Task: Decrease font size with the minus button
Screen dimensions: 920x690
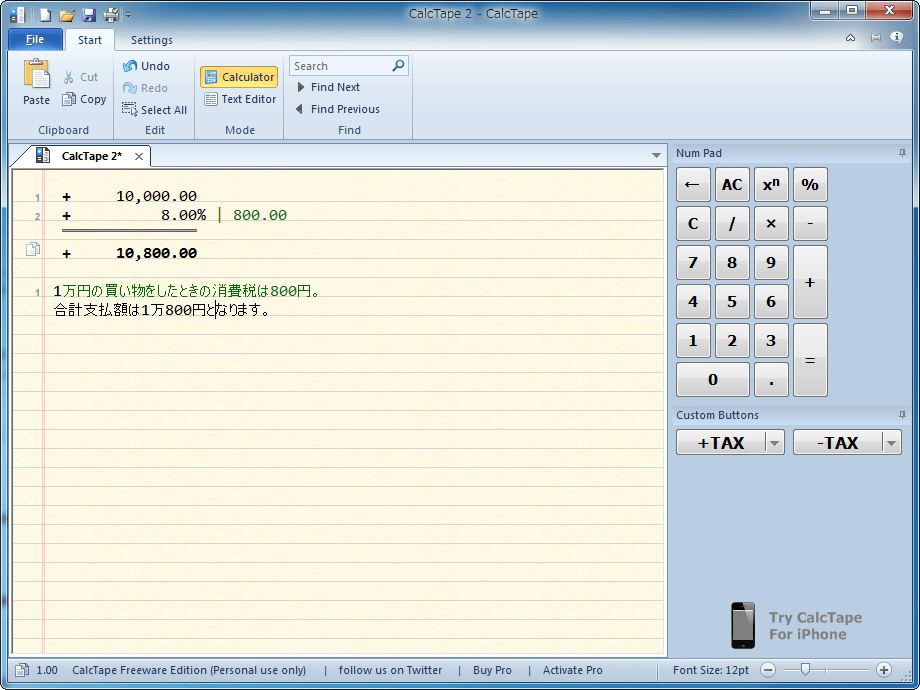Action: pos(768,670)
